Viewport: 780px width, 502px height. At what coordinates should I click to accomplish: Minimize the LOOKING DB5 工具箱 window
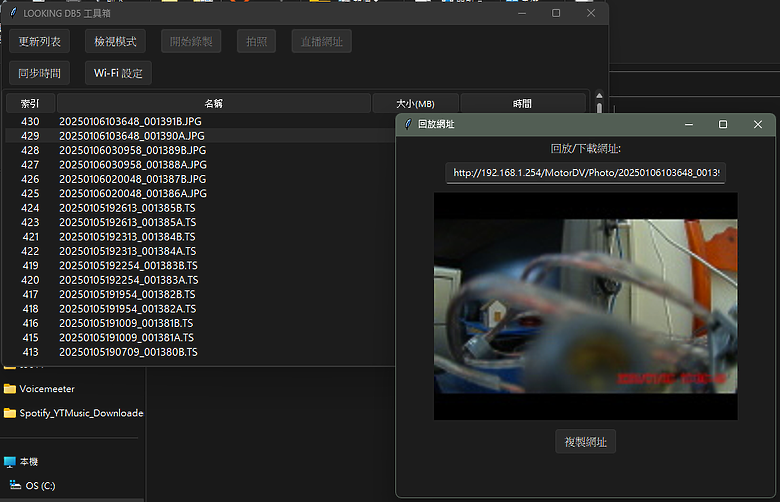pyautogui.click(x=522, y=13)
